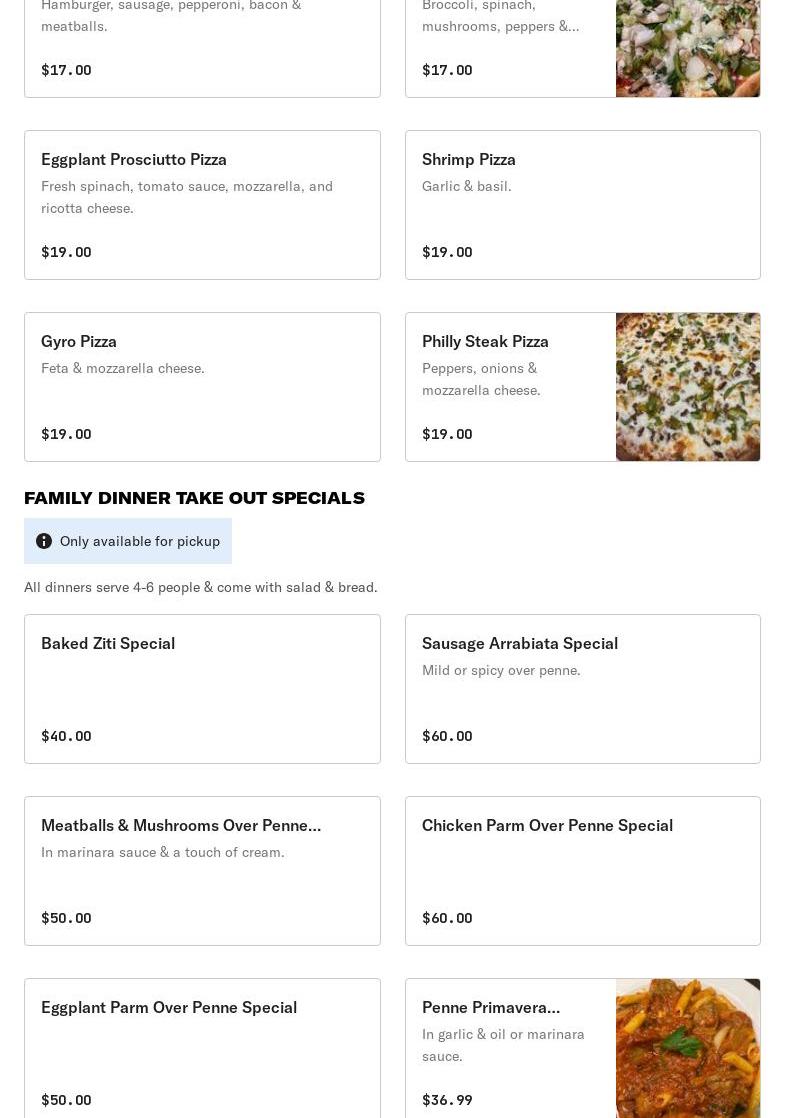
Task: Click the Family Dinner Take Out Specials heading
Action: tap(194, 498)
